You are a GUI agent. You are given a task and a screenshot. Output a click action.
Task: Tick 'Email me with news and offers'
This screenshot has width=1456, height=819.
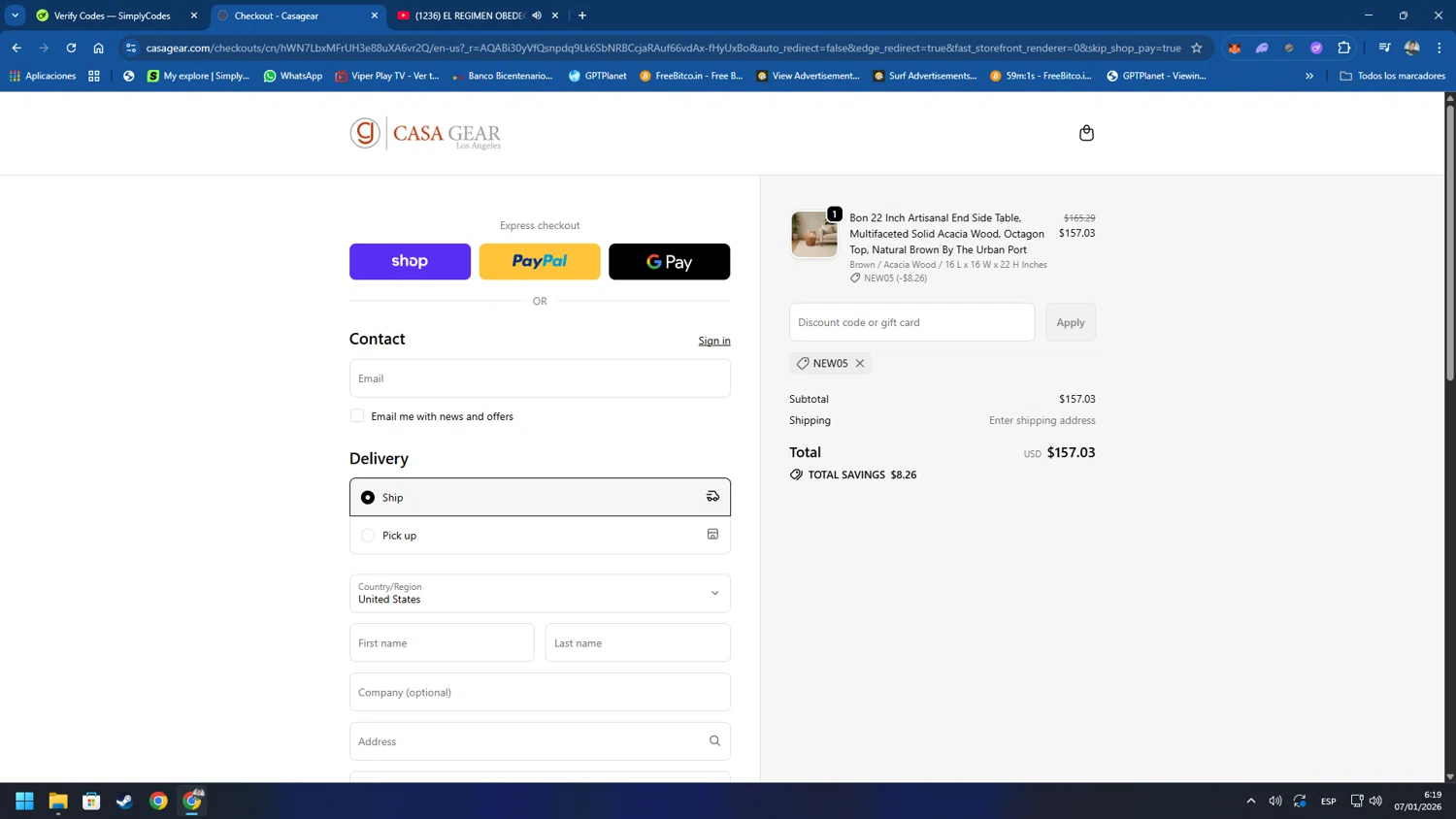(357, 415)
